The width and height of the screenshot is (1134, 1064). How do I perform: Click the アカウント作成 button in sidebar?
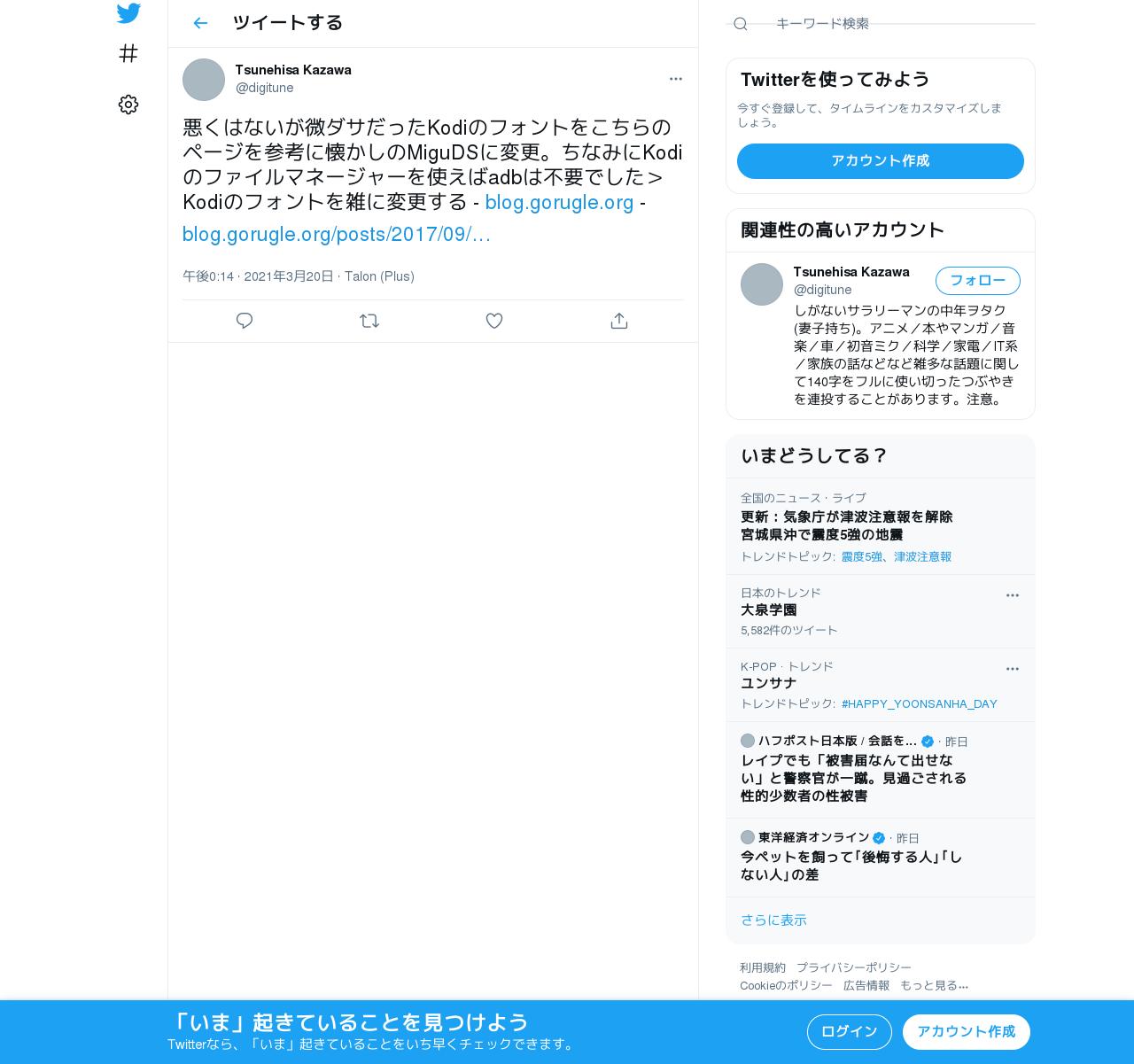click(881, 161)
